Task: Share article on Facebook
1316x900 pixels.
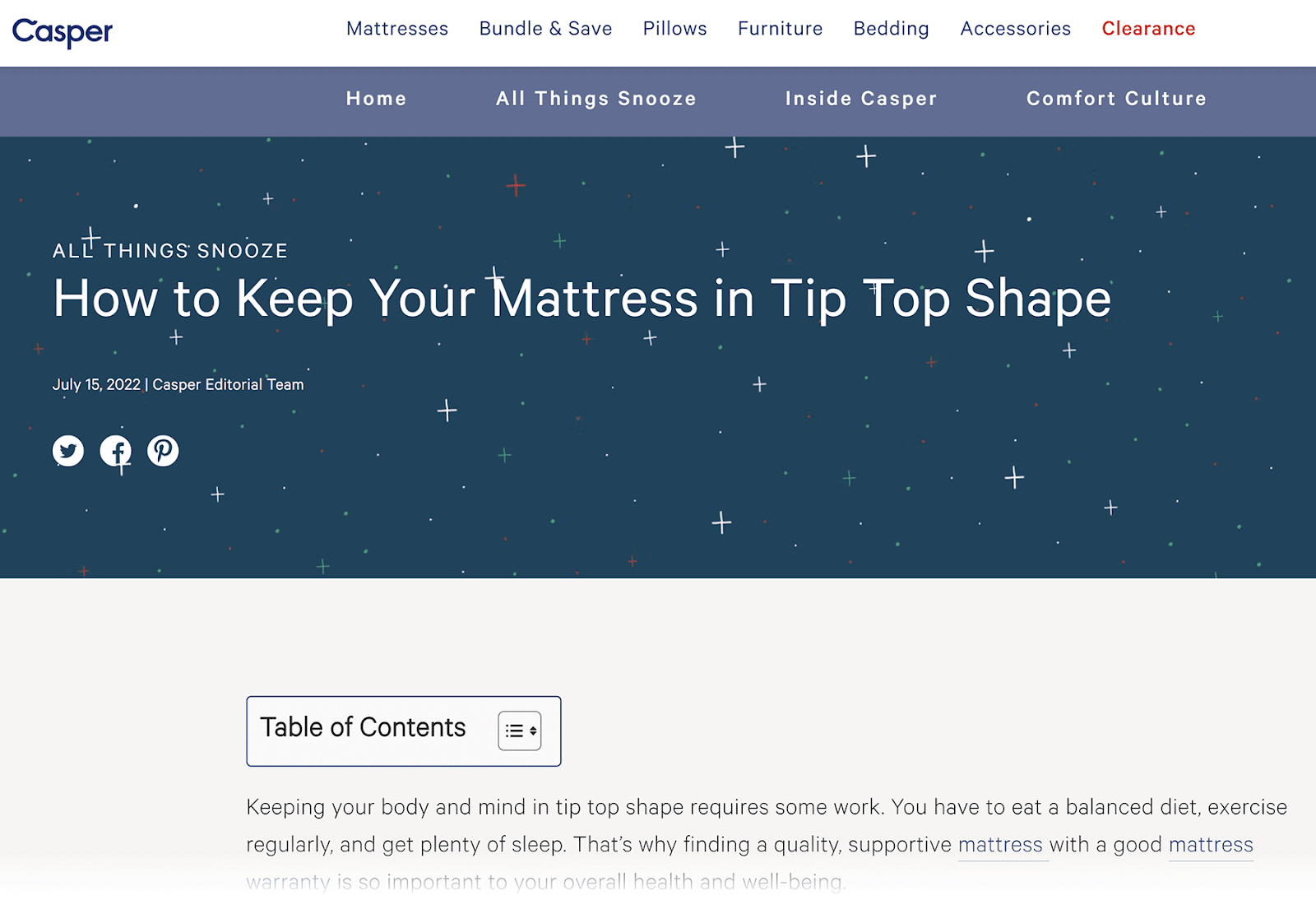Action: pos(116,451)
